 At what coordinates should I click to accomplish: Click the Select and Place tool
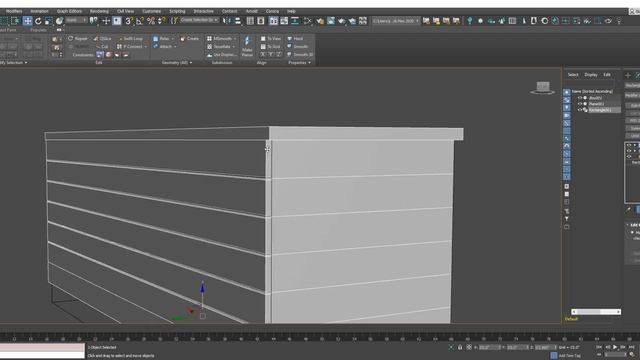point(60,21)
